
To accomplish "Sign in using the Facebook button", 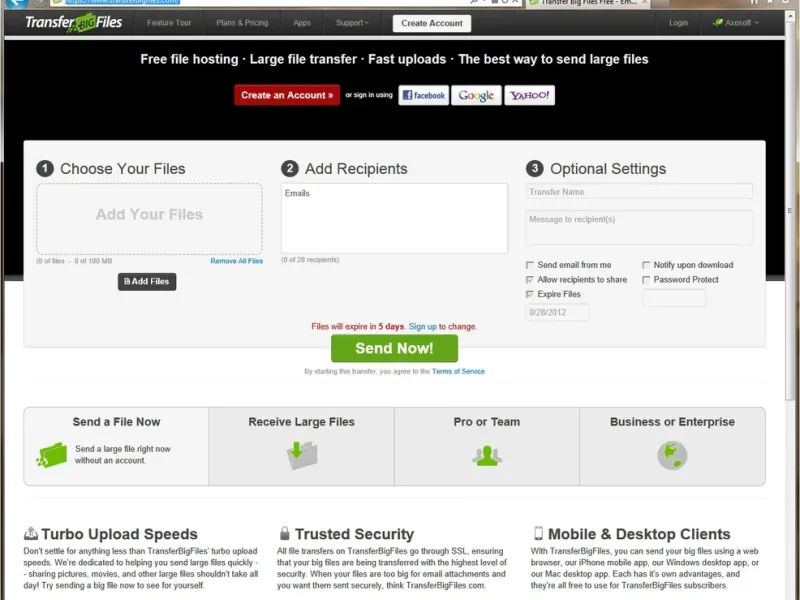I will [423, 95].
